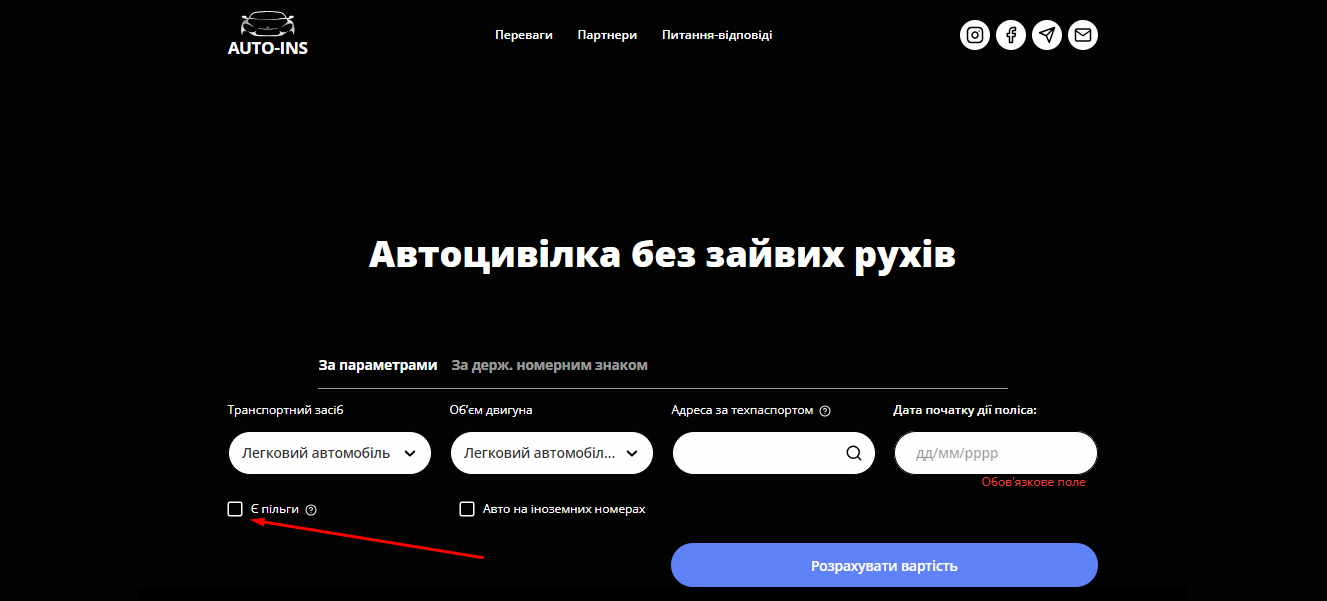Open the Instagram social icon
Screen dimensions: 1327x601
975,35
